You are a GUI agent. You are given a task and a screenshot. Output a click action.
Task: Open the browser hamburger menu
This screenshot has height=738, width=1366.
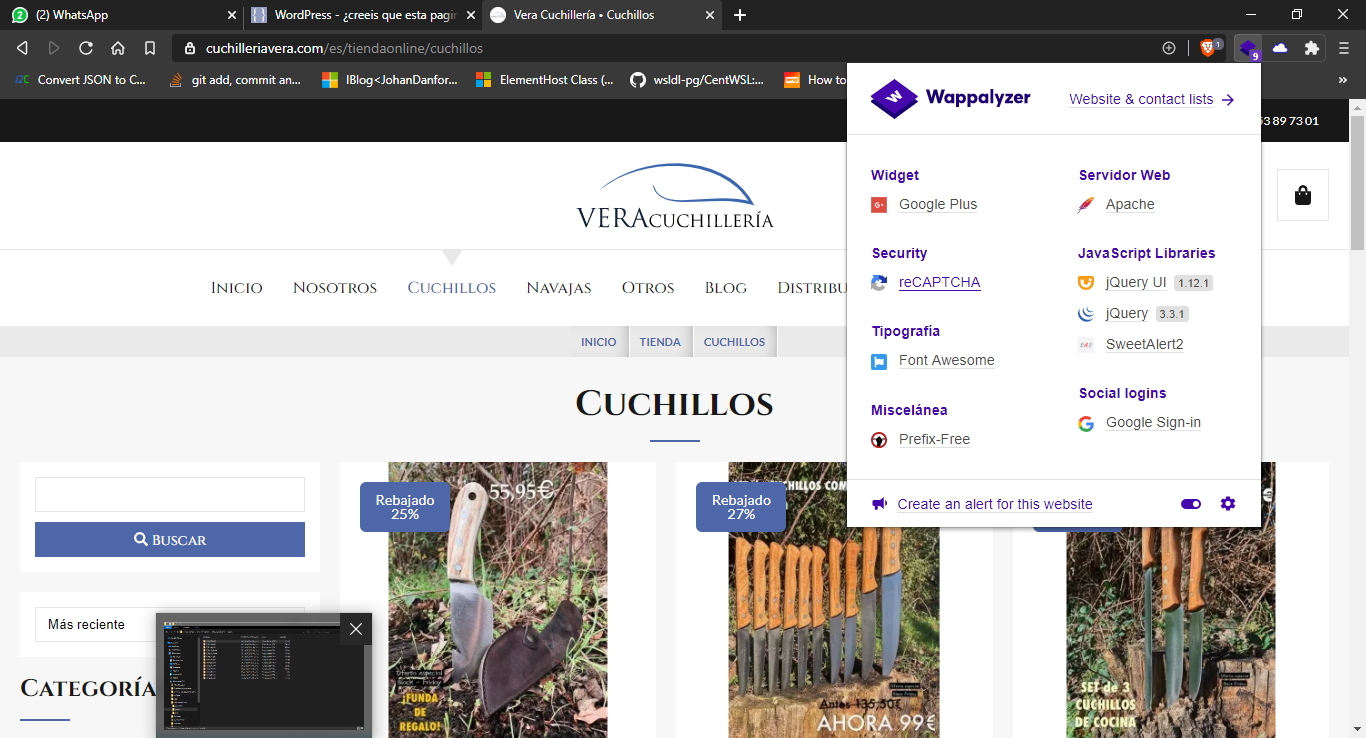pyautogui.click(x=1344, y=48)
